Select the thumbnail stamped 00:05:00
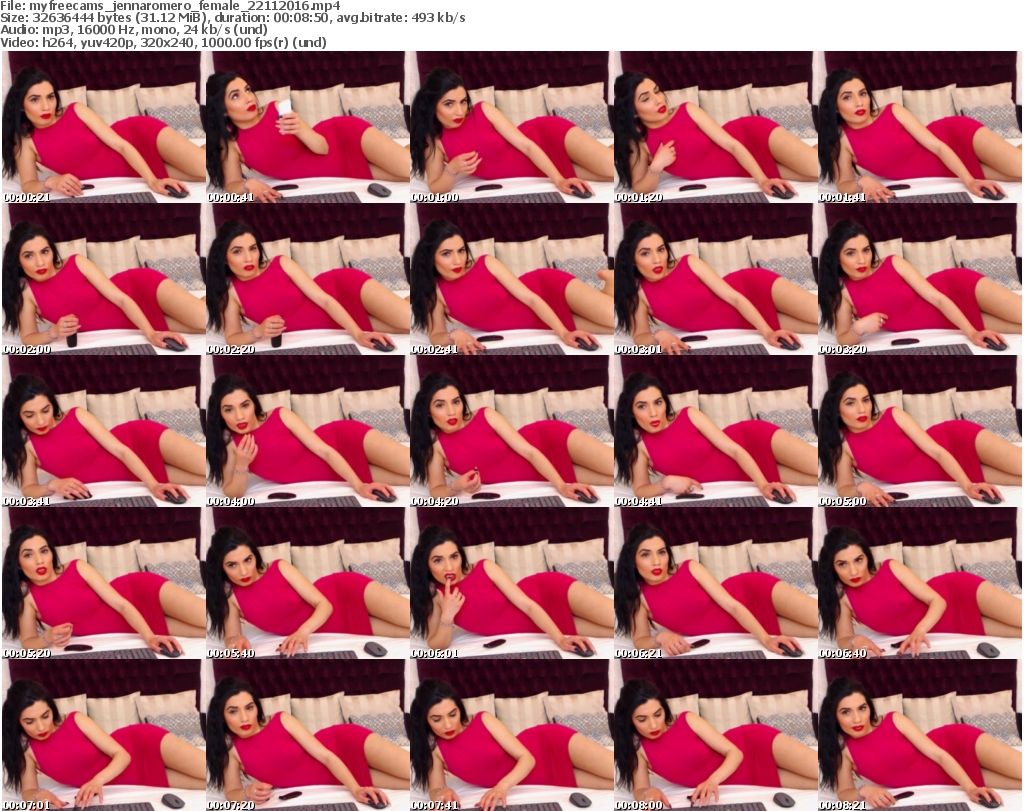The image size is (1024, 811). click(x=919, y=431)
